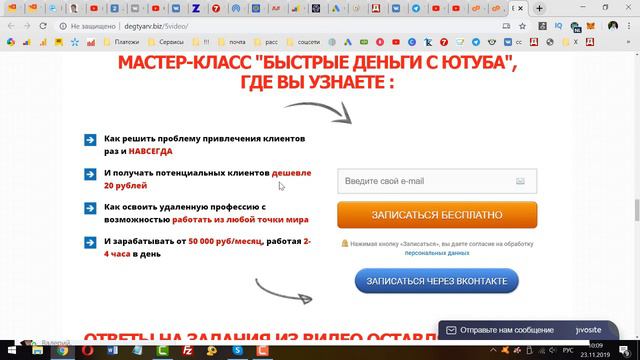The image size is (640, 360).
Task: Open the IQ extension icon
Action: click(558, 26)
